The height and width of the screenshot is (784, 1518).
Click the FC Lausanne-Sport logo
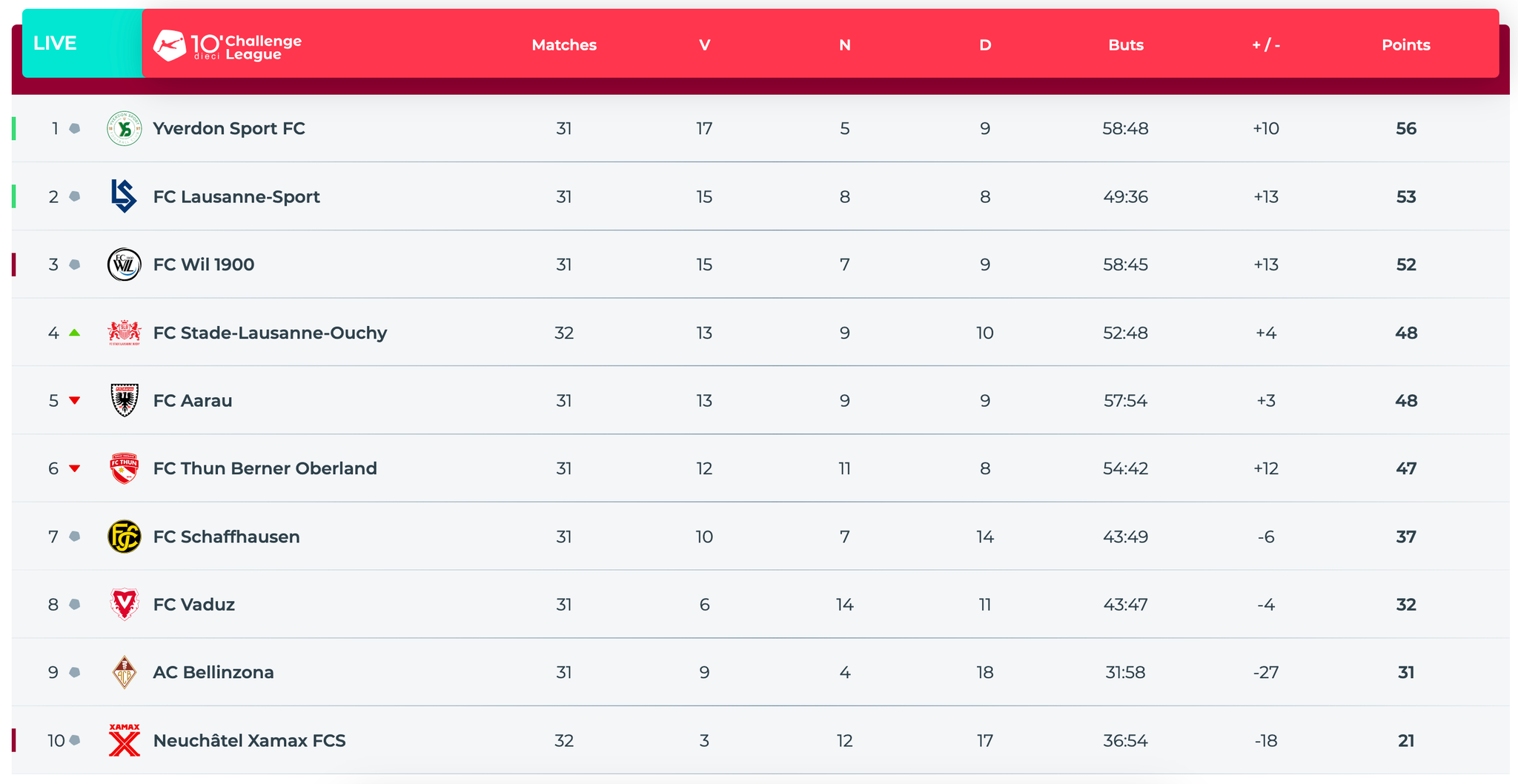[124, 196]
